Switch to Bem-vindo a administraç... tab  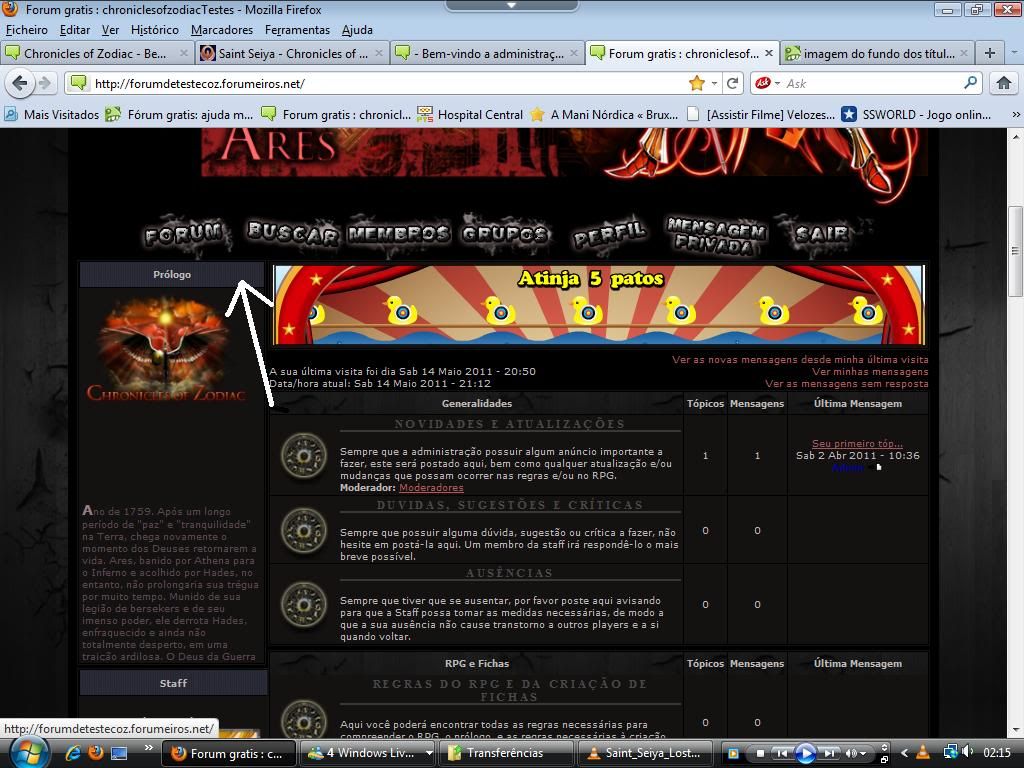(x=488, y=54)
